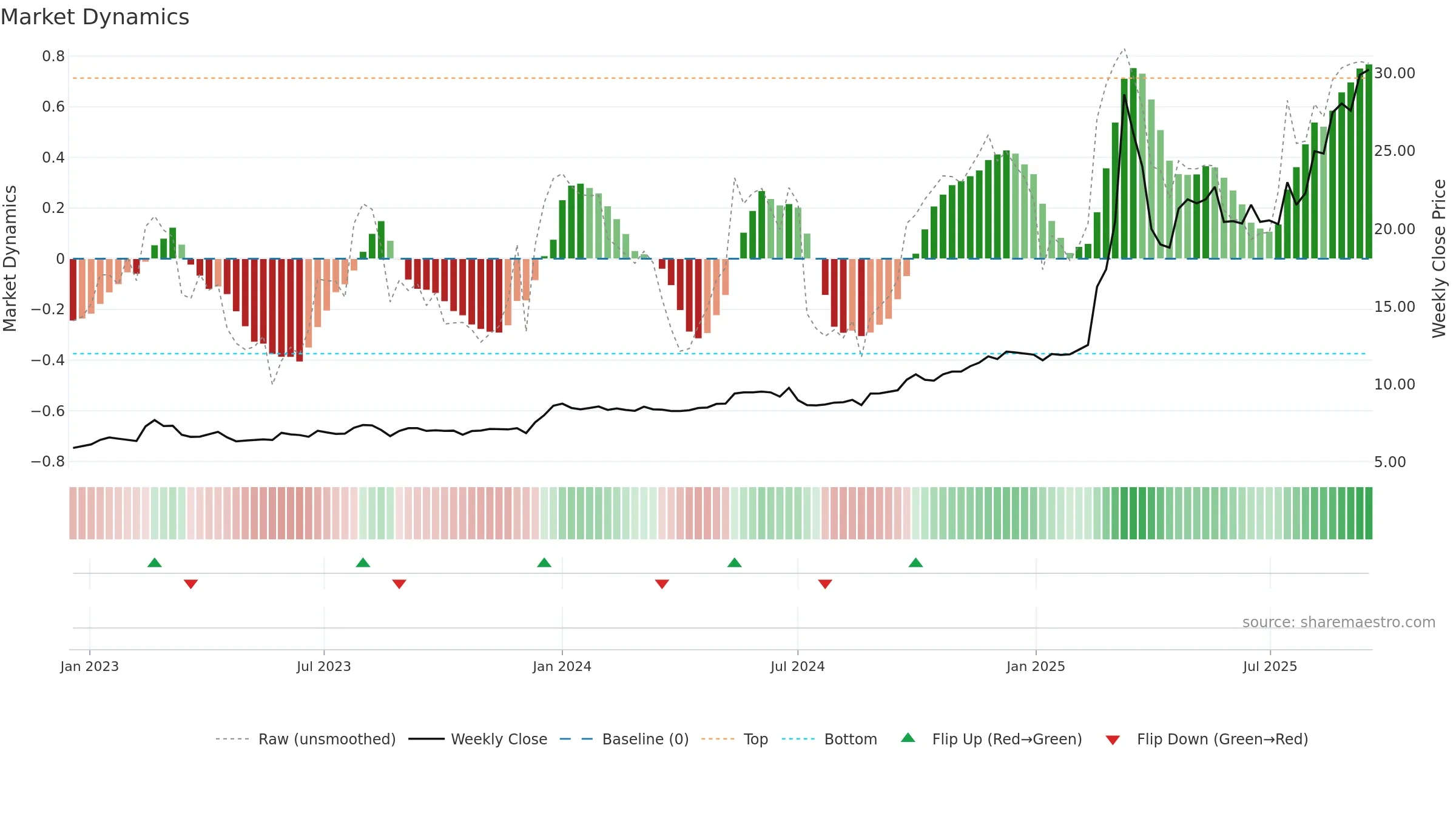
Task: Click the 0.8 left axis tick
Action: pyautogui.click(x=53, y=56)
